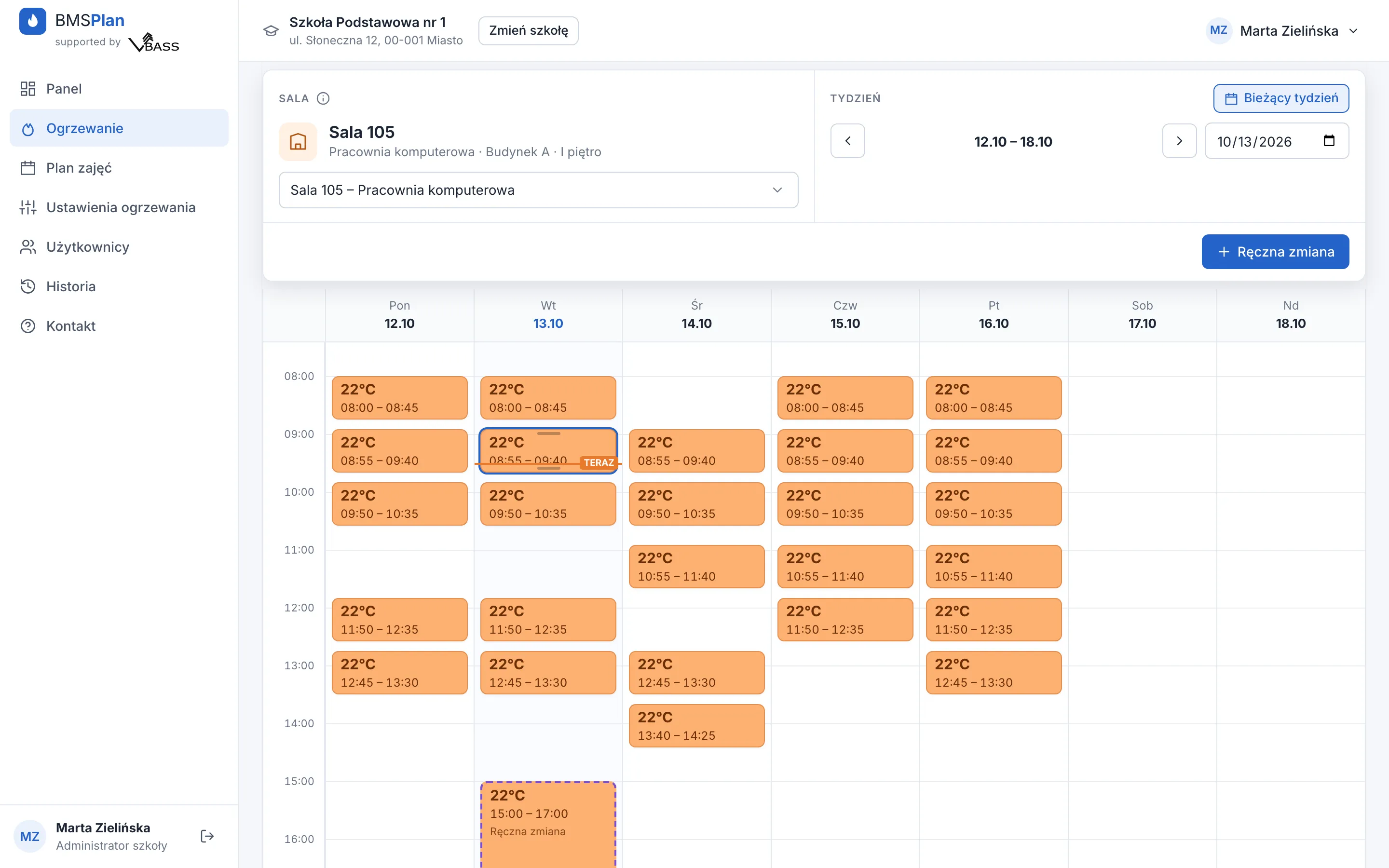Image resolution: width=1389 pixels, height=868 pixels.
Task: Open Kontakt in the sidebar
Action: coord(119,326)
